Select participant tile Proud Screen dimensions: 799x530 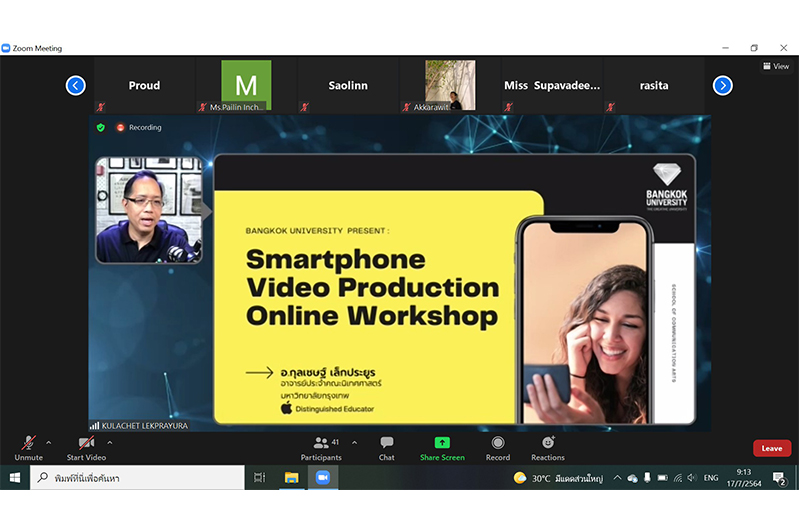pos(144,85)
